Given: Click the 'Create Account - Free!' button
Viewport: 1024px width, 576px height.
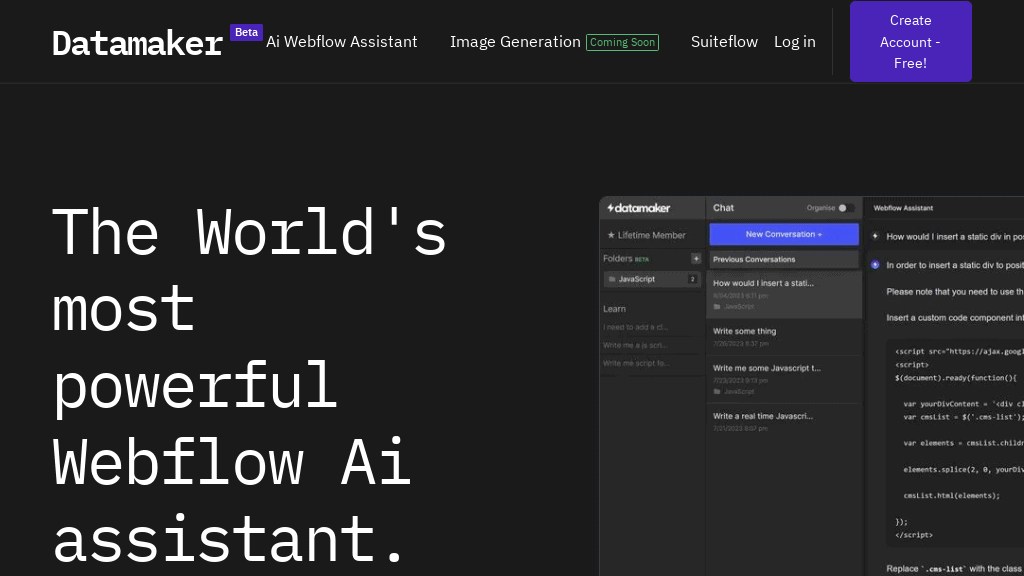Looking at the screenshot, I should pyautogui.click(x=910, y=41).
